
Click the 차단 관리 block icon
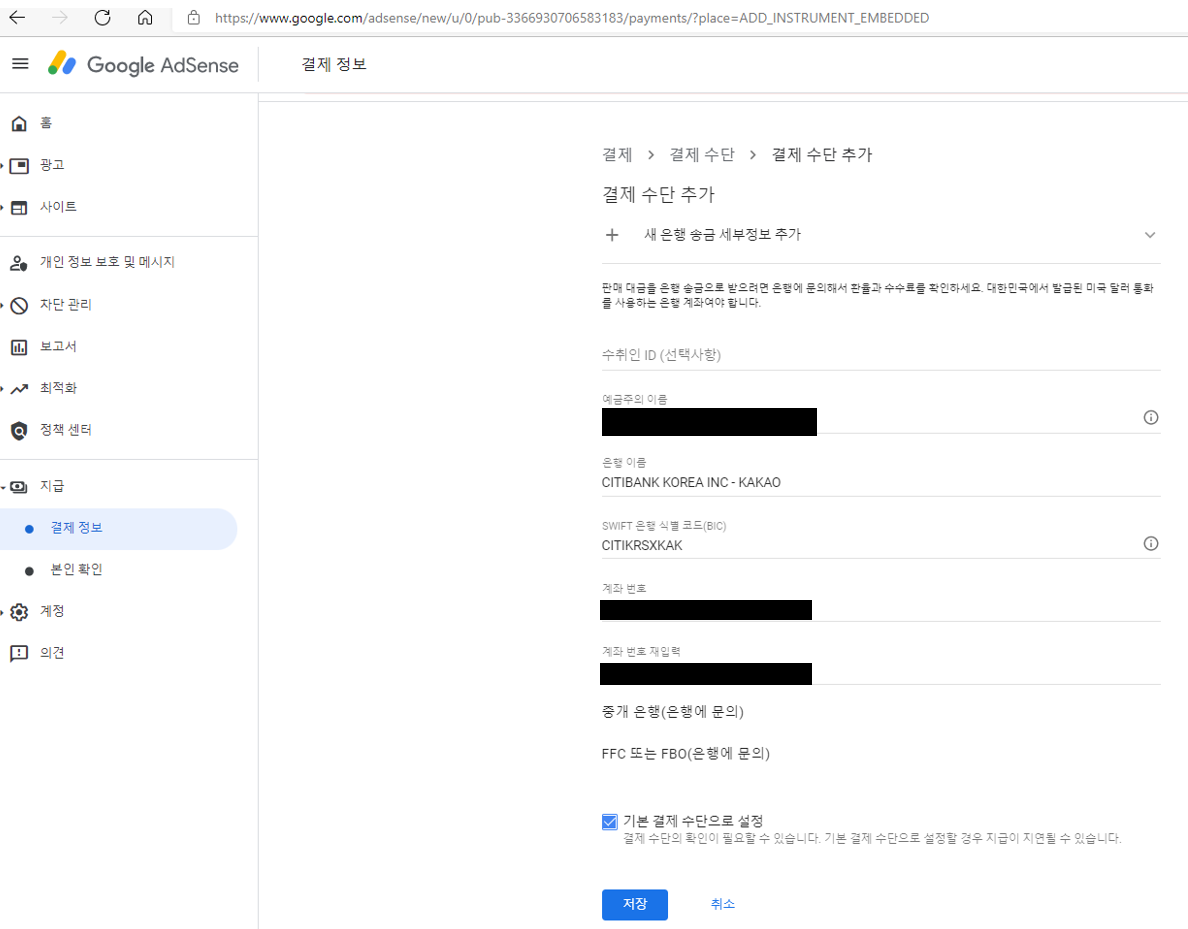(x=19, y=305)
